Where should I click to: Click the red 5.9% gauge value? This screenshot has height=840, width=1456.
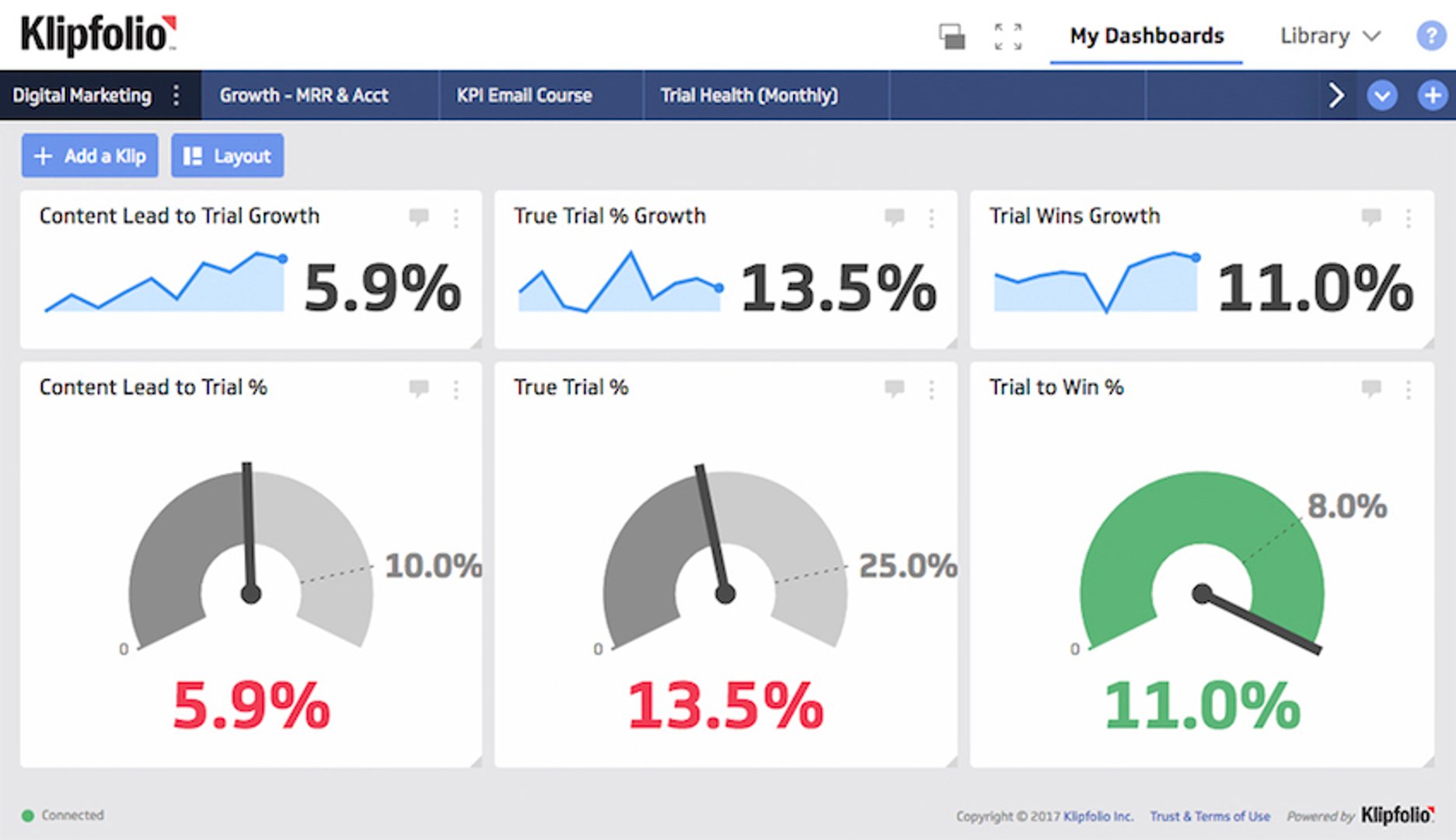251,705
